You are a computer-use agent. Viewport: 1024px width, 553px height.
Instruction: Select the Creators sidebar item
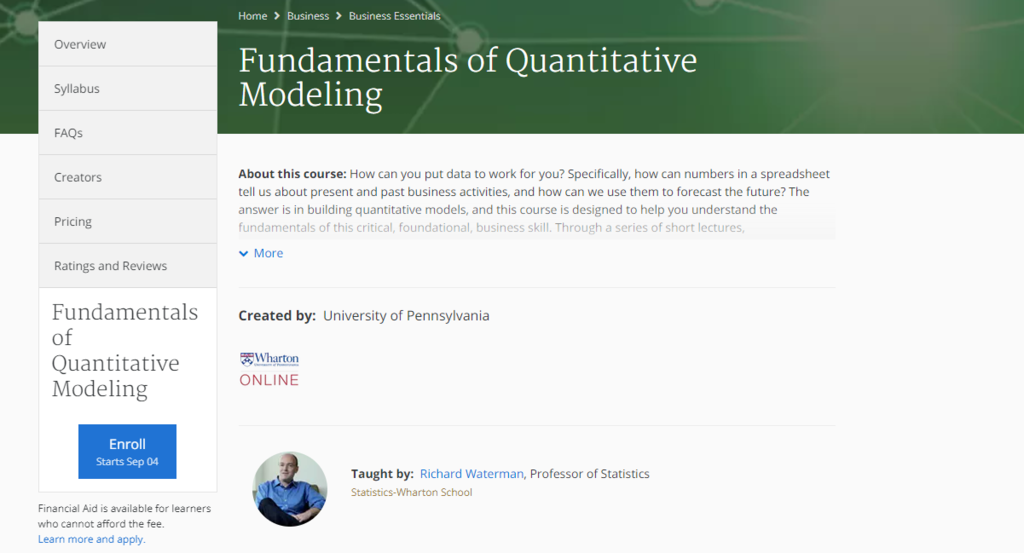pos(128,178)
